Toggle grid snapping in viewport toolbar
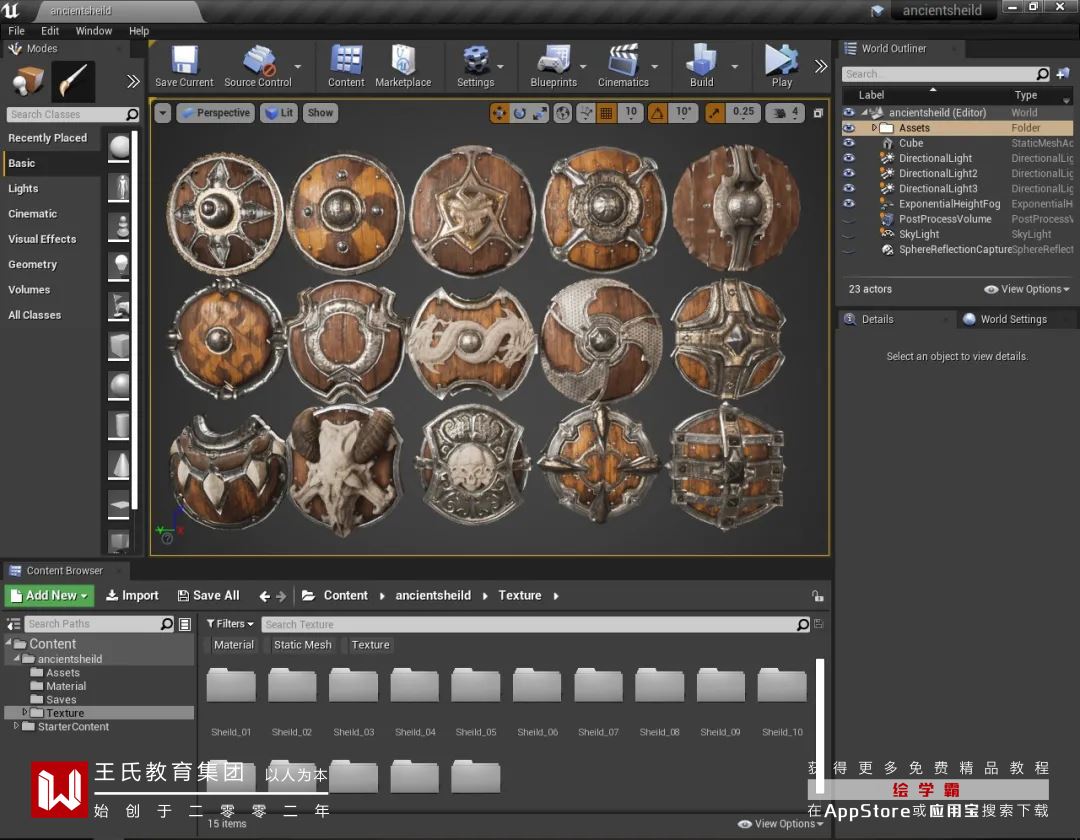This screenshot has width=1080, height=840. (x=606, y=113)
